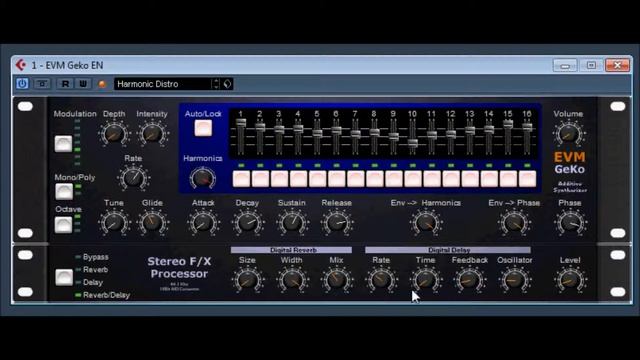This screenshot has width=640, height=360.
Task: Toggle the harmonic 1 button below sliders
Action: click(241, 179)
